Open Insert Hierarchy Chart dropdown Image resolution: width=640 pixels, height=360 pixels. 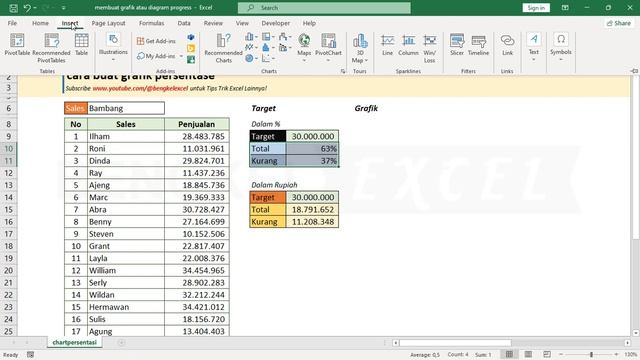pyautogui.click(x=268, y=37)
